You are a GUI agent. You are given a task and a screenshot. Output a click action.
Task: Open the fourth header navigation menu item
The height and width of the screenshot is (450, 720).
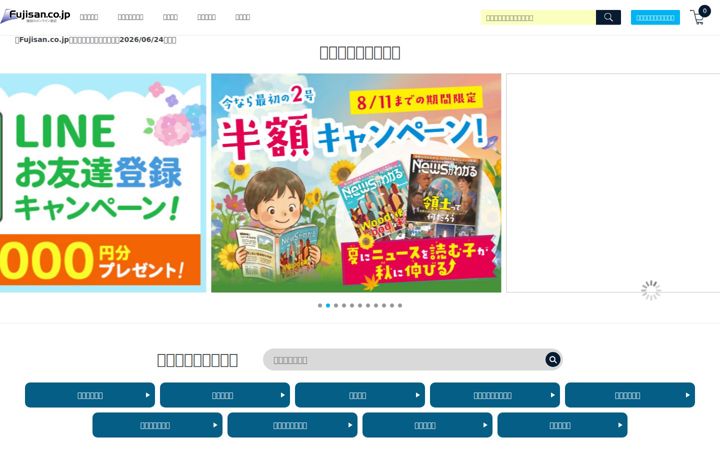tap(206, 17)
